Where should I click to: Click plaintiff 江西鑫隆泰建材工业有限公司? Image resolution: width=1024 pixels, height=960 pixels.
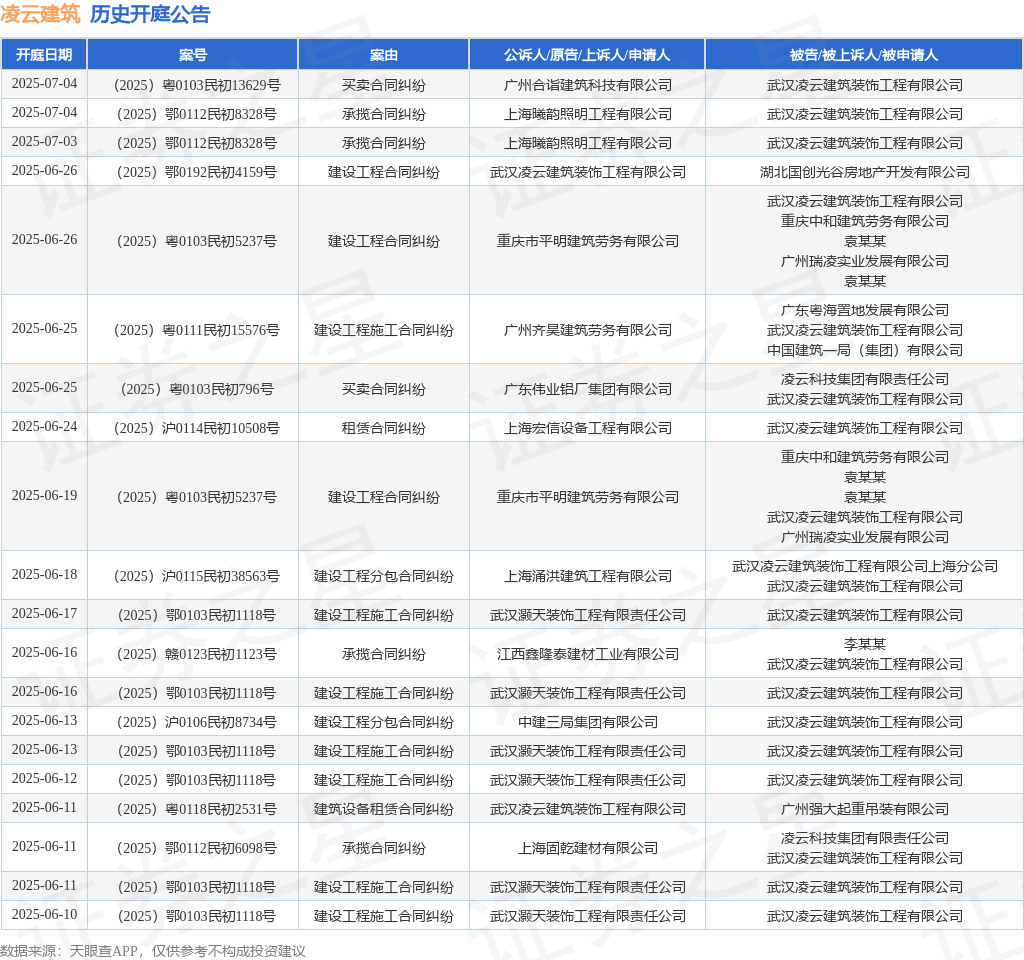click(588, 654)
